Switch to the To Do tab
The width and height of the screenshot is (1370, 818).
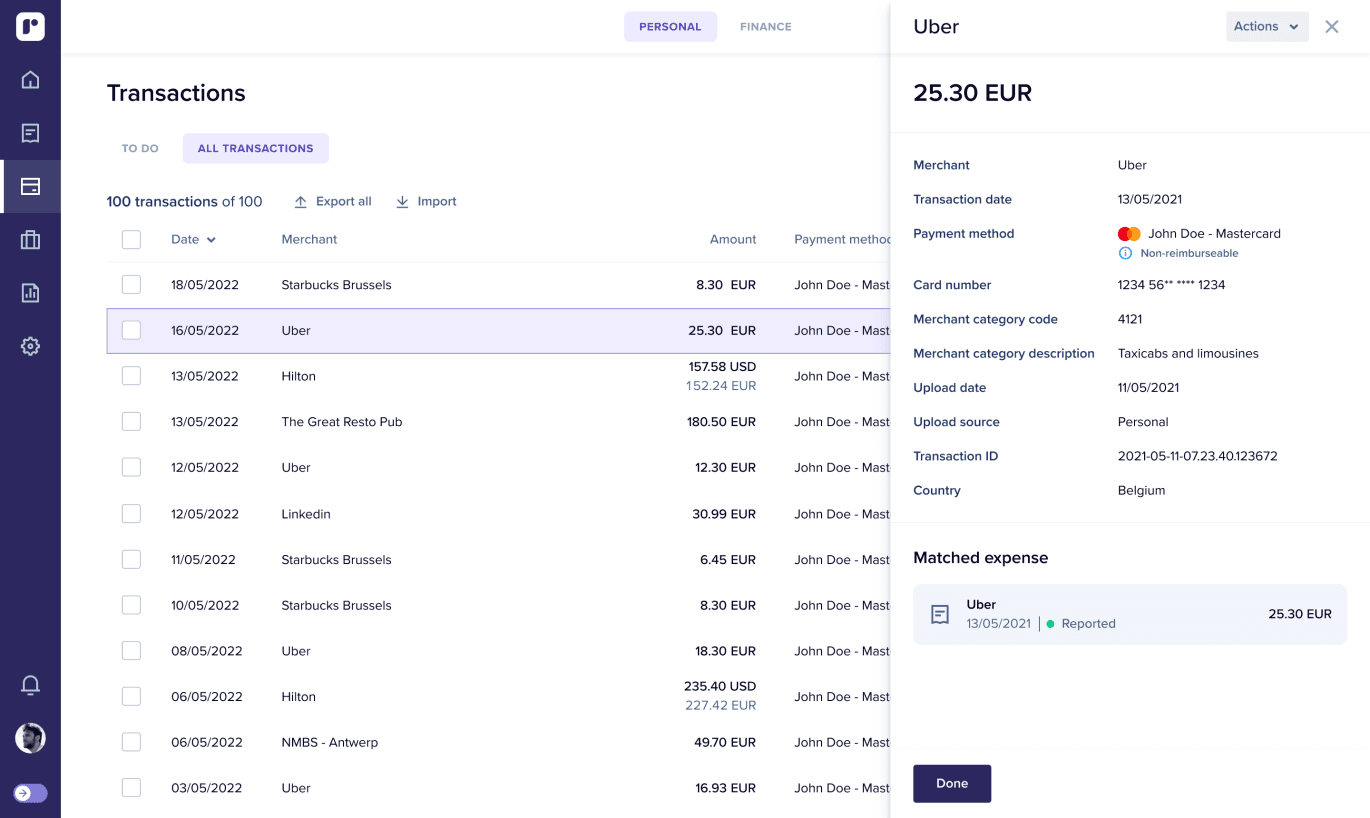point(140,148)
